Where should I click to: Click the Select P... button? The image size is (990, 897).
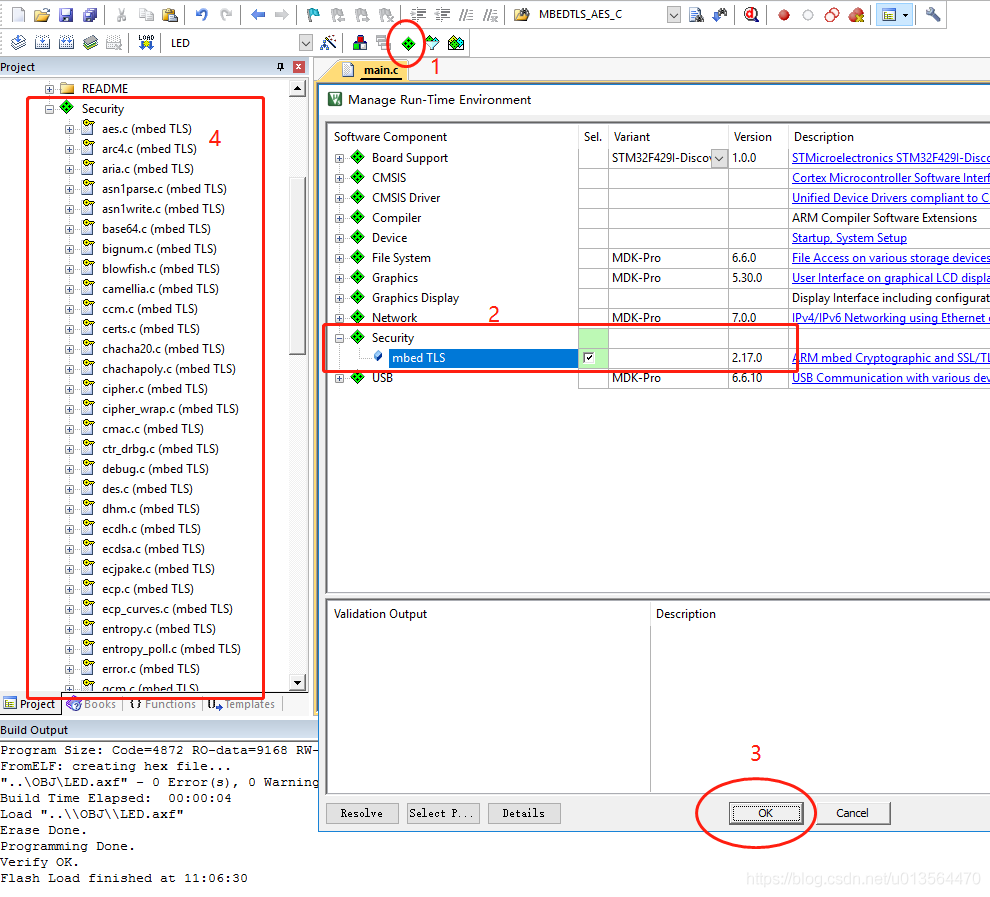tap(443, 813)
